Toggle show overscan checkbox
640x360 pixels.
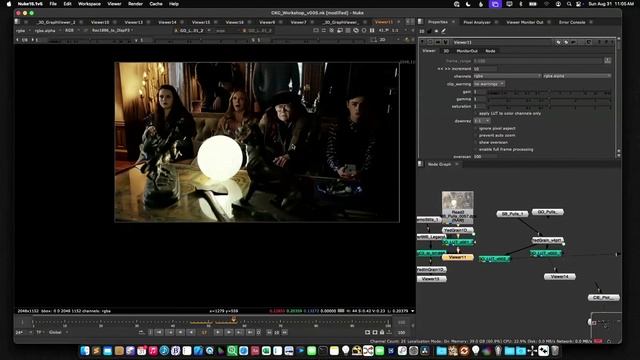(476, 142)
